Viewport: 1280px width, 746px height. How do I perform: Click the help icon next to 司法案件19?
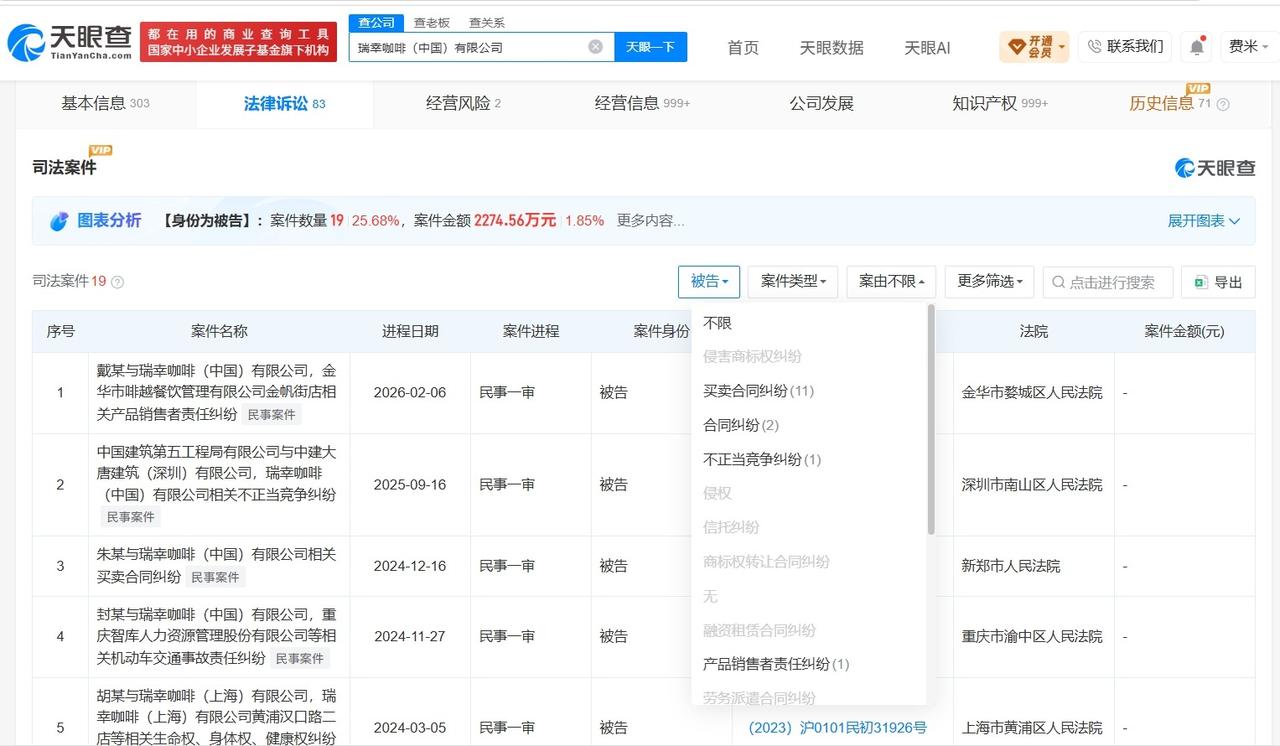pos(117,282)
